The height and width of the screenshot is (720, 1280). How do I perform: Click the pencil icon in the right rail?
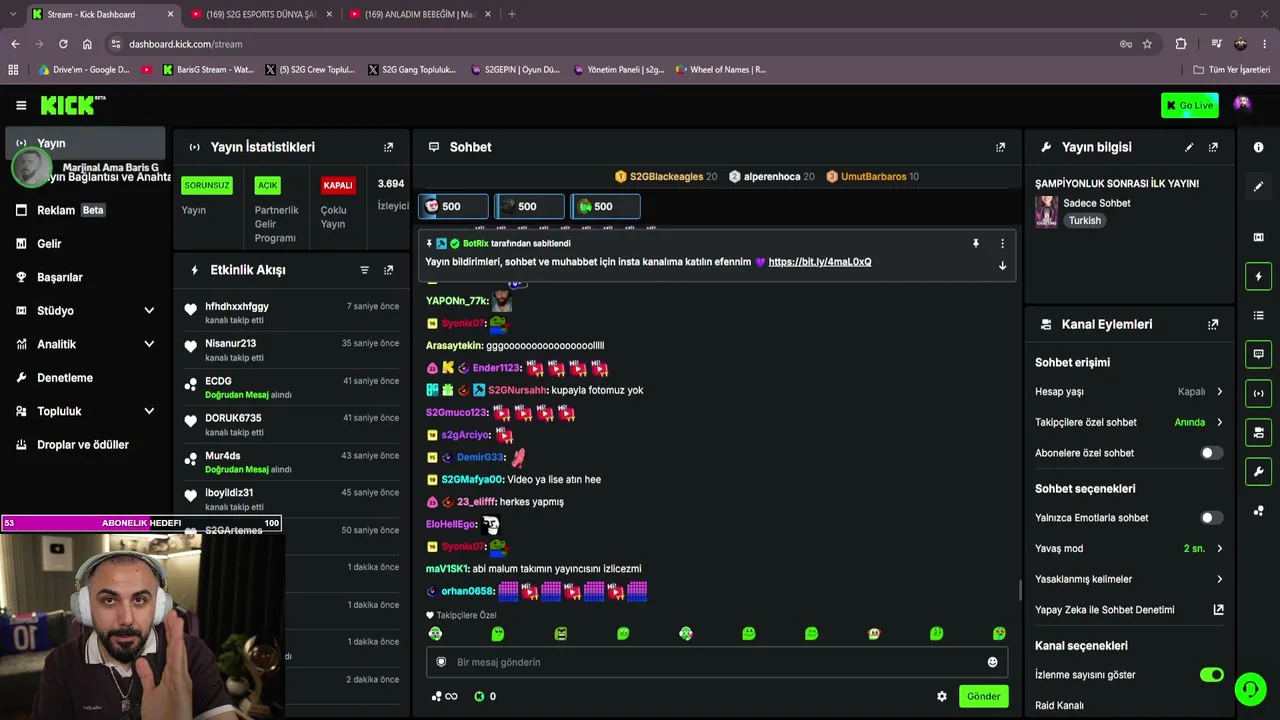[x=1258, y=187]
